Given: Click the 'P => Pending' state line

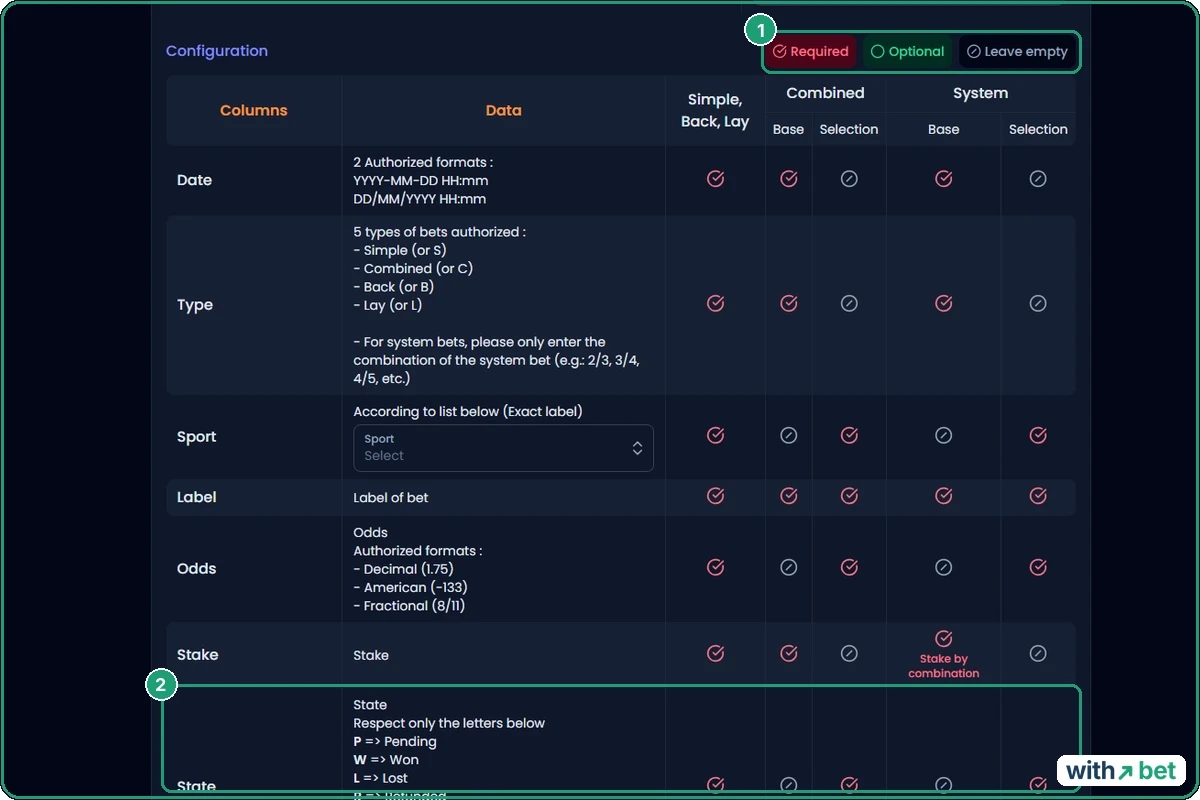Looking at the screenshot, I should click(395, 741).
